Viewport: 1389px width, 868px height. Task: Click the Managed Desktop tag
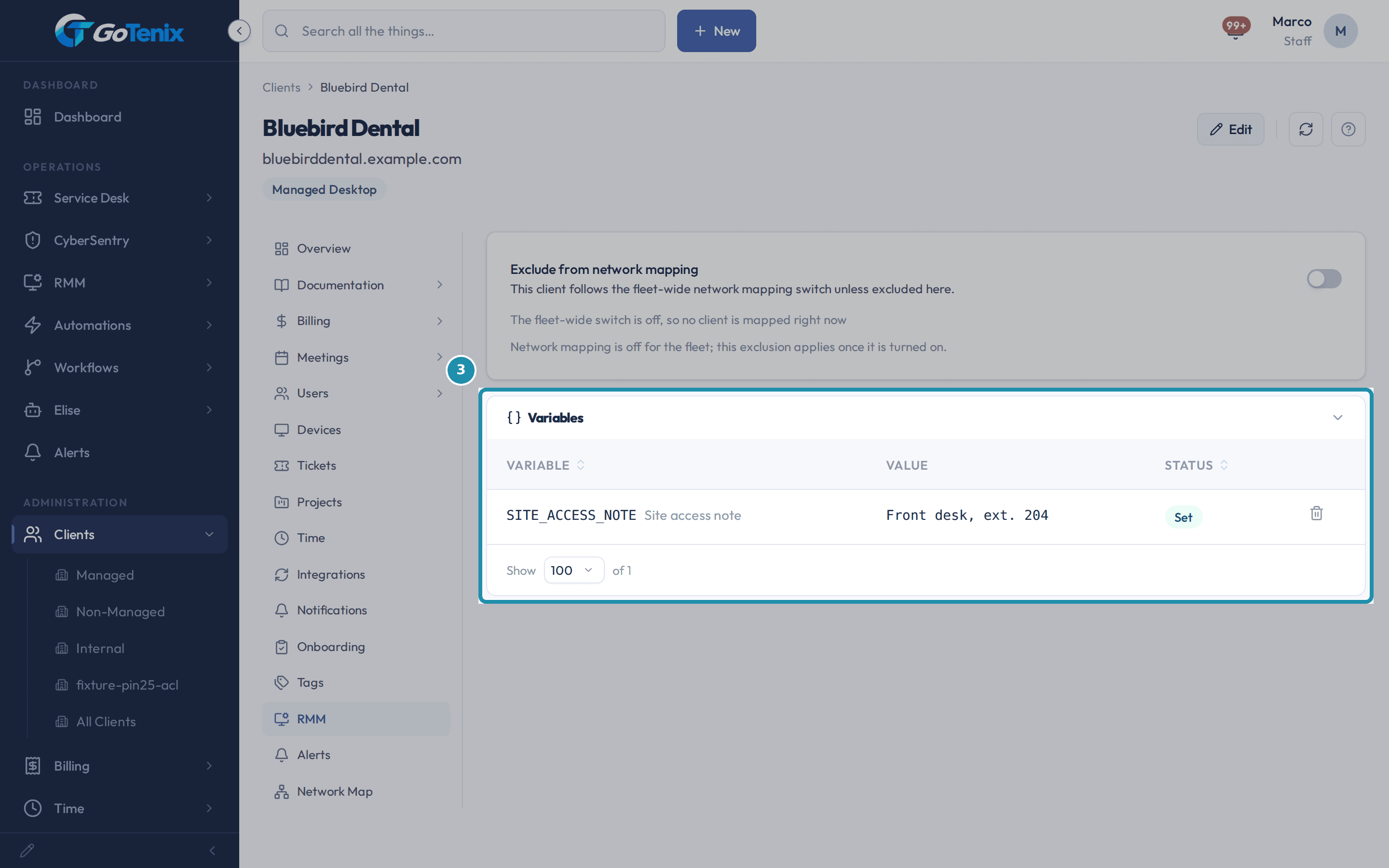point(324,190)
